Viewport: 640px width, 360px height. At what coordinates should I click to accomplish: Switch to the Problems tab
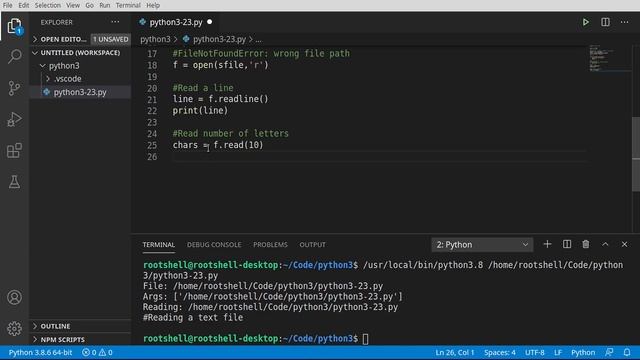[270, 244]
